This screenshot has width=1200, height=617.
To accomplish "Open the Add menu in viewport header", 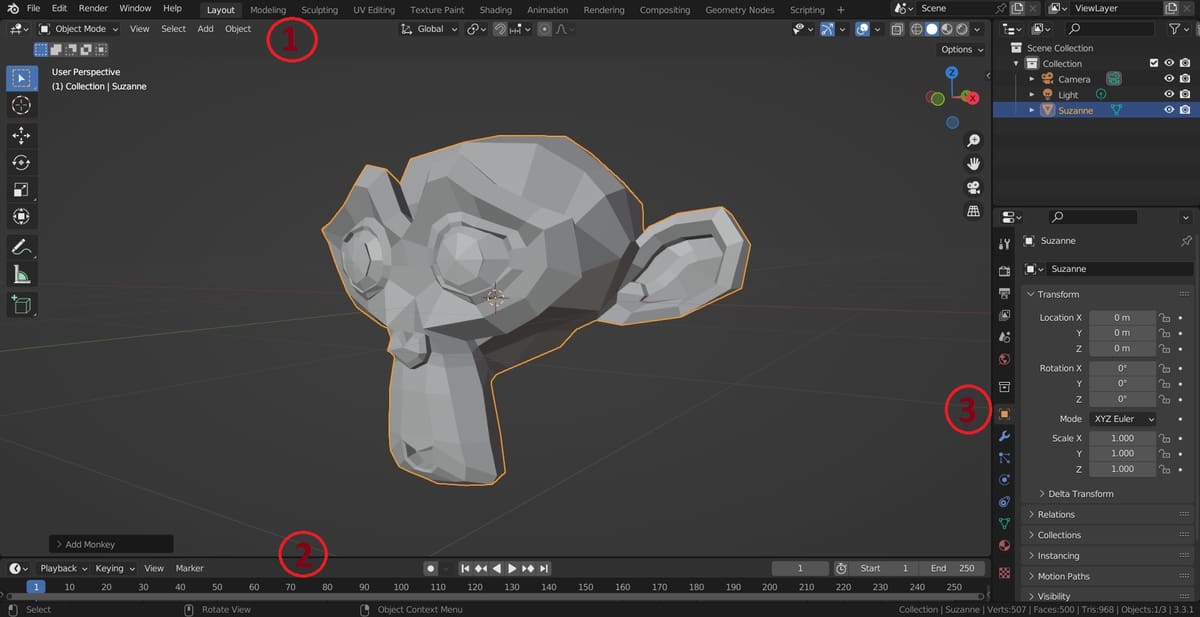I will [x=205, y=29].
